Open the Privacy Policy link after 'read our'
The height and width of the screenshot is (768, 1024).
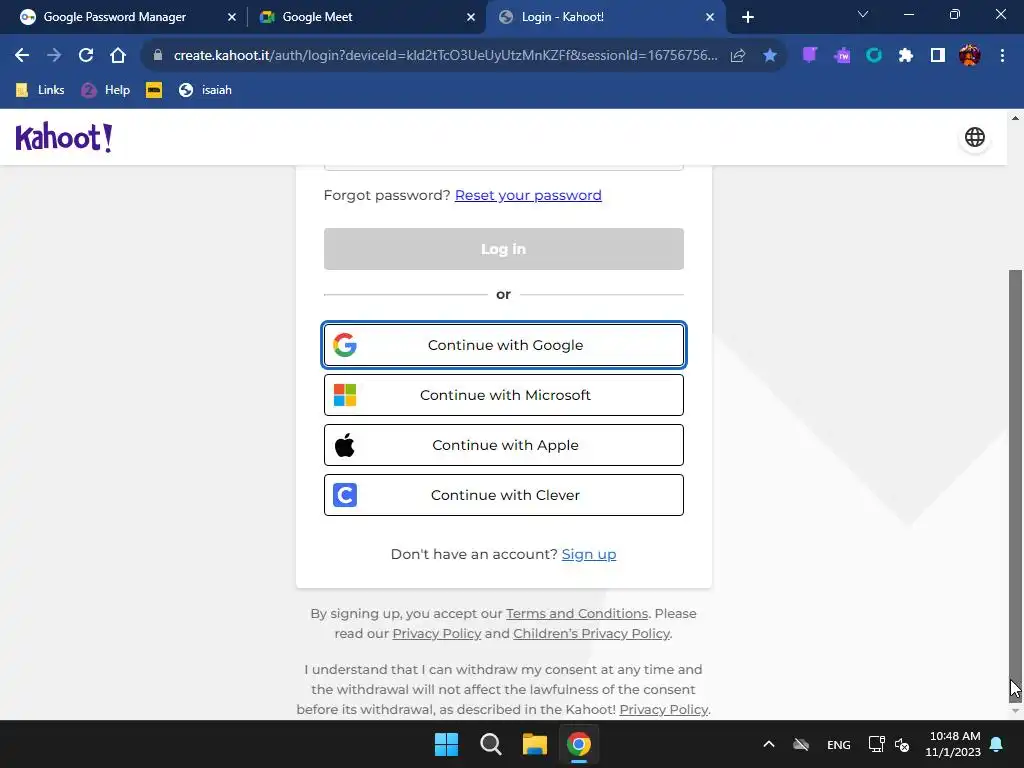436,633
